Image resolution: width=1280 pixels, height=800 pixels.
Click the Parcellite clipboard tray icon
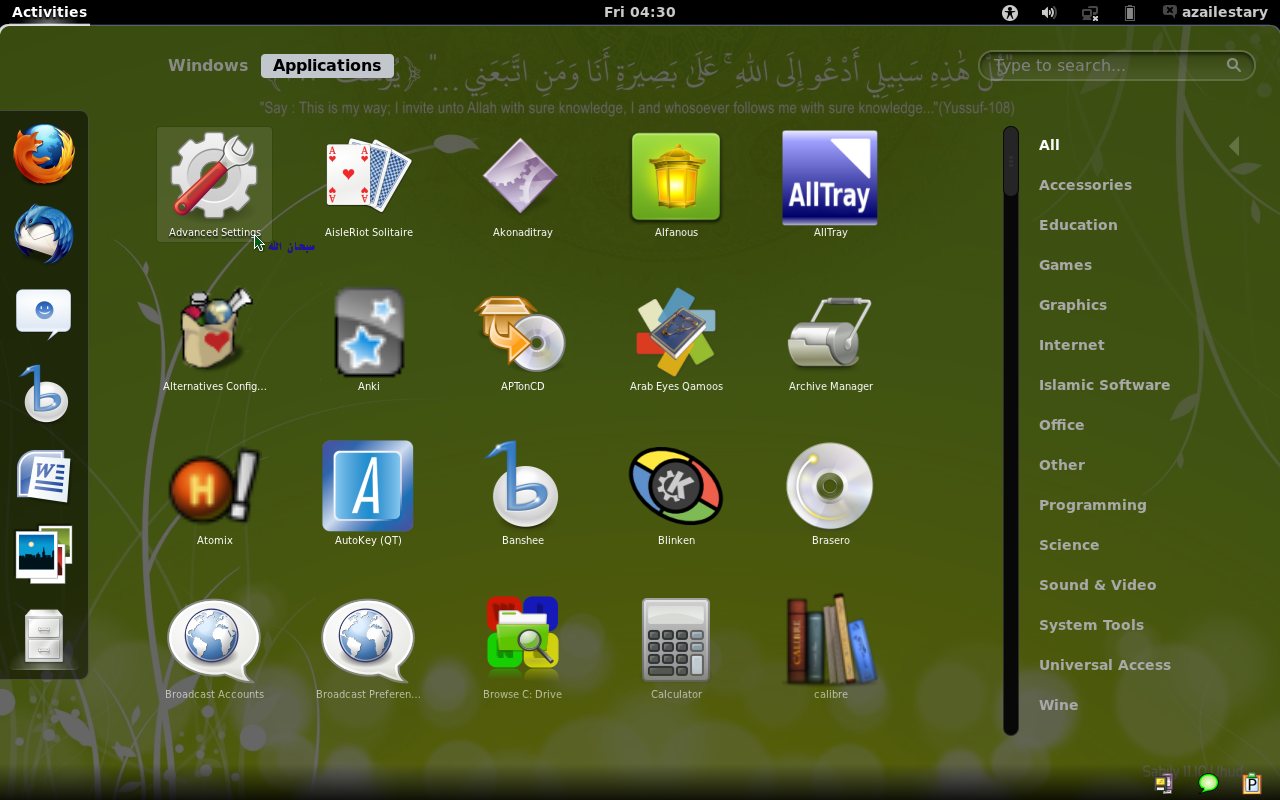tap(1251, 784)
